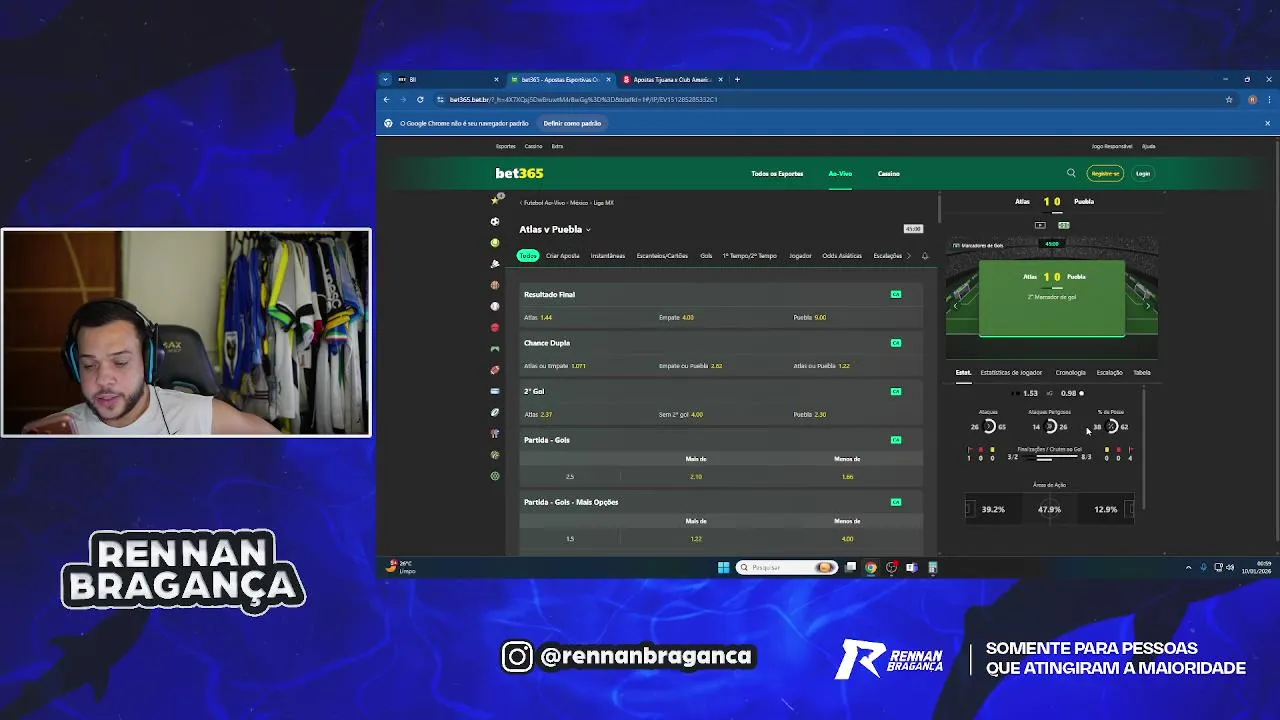Open the Odds Asiáticas tab

(x=842, y=256)
